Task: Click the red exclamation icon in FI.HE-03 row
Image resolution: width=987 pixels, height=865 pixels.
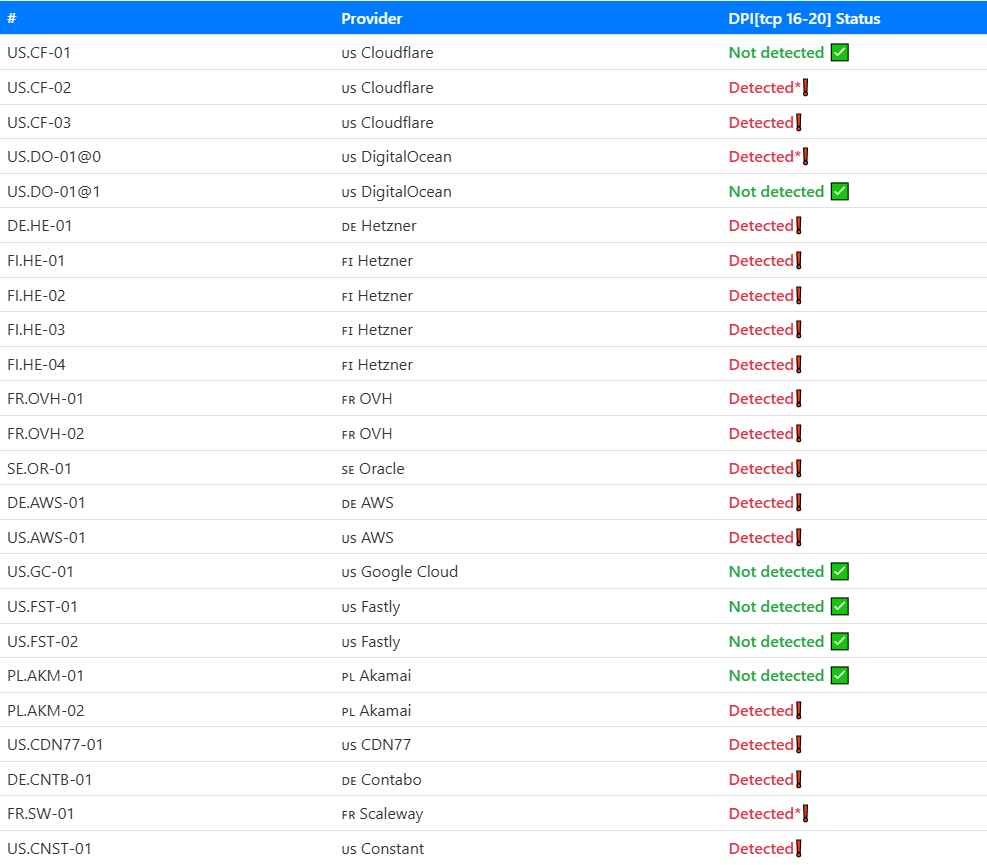Action: [799, 329]
